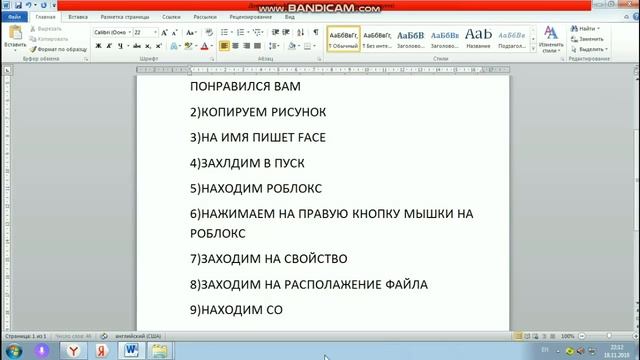Open the Font dialog launcher
This screenshot has height=360, width=640.
click(x=212, y=59)
